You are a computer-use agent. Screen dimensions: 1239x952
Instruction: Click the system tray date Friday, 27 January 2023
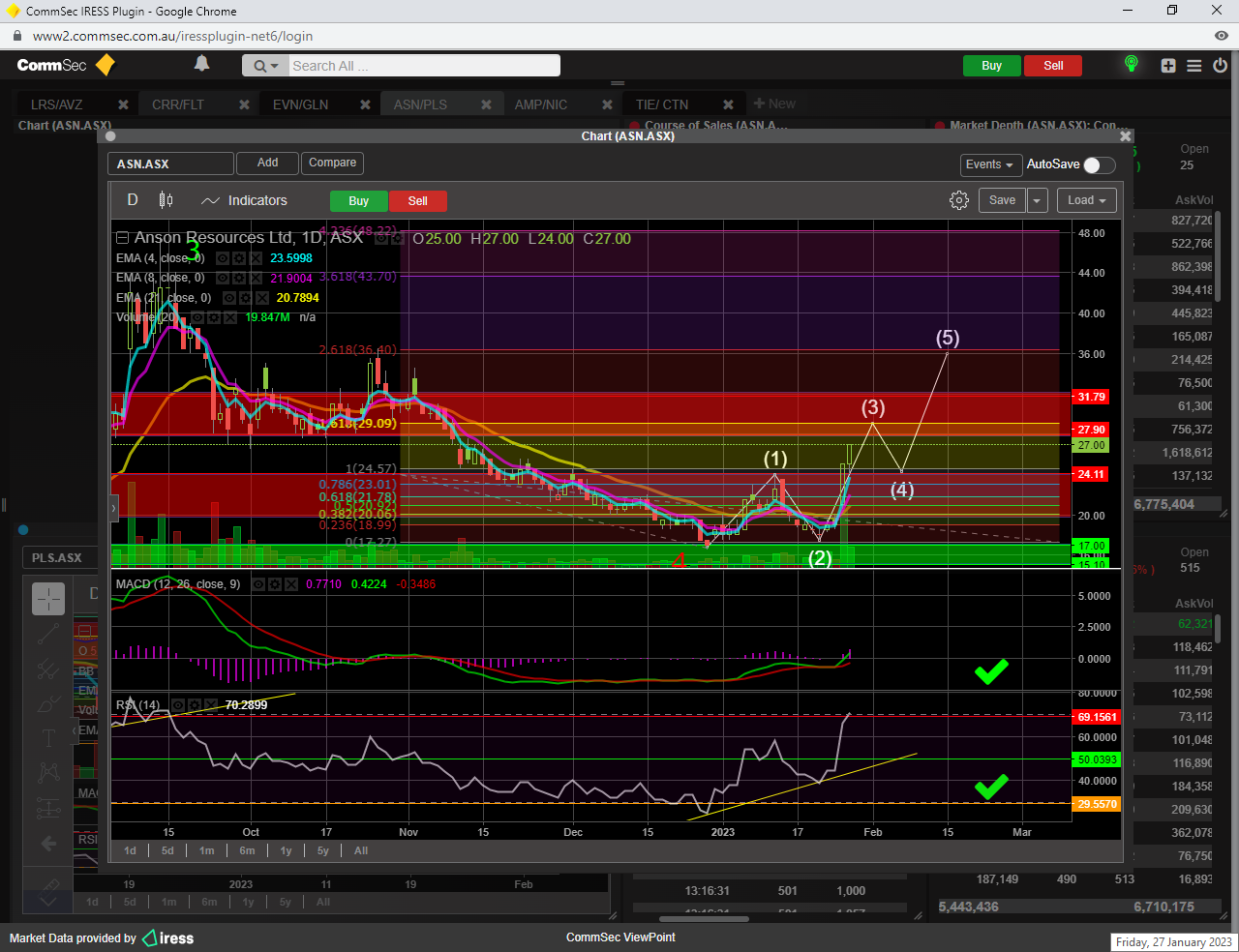pos(1173,942)
